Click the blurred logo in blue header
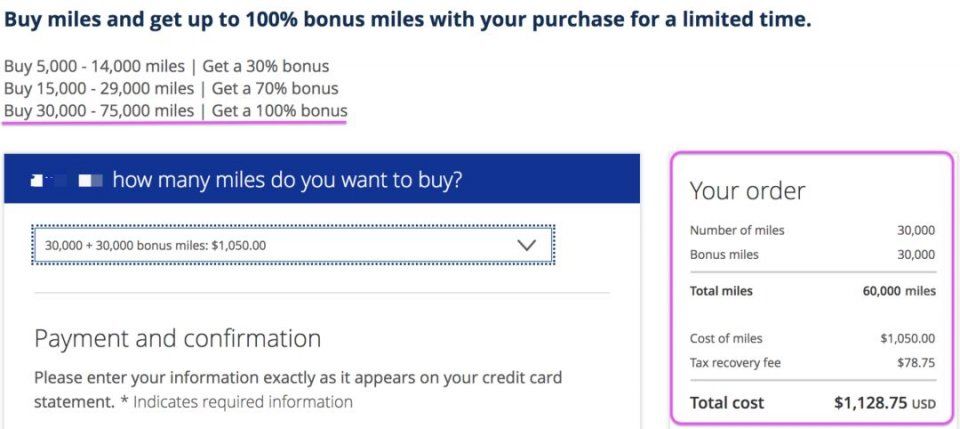Screen dimensions: 960x429 (x=67, y=181)
